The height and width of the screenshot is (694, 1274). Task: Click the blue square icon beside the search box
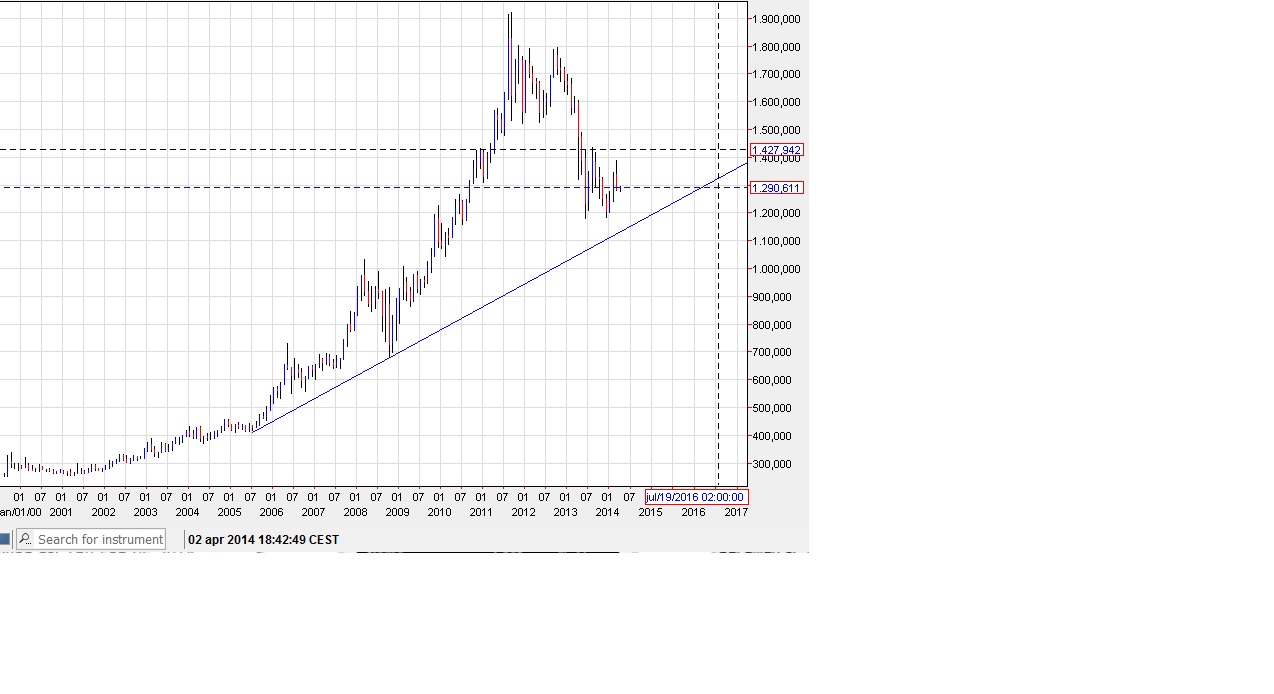point(4,539)
